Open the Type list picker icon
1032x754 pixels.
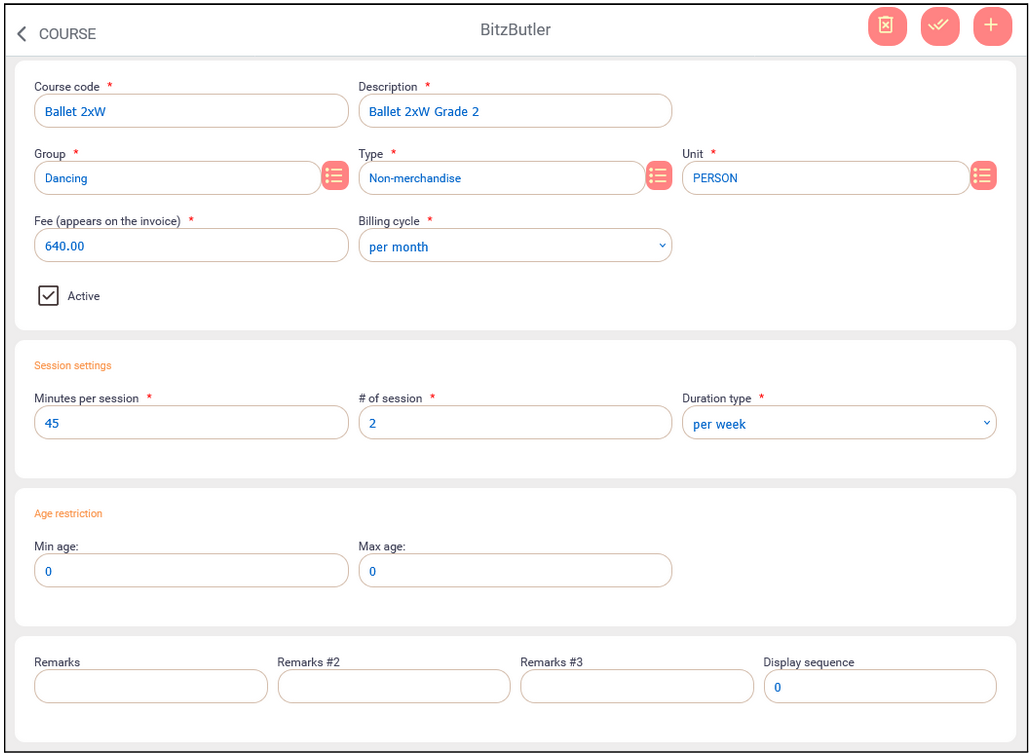[658, 175]
